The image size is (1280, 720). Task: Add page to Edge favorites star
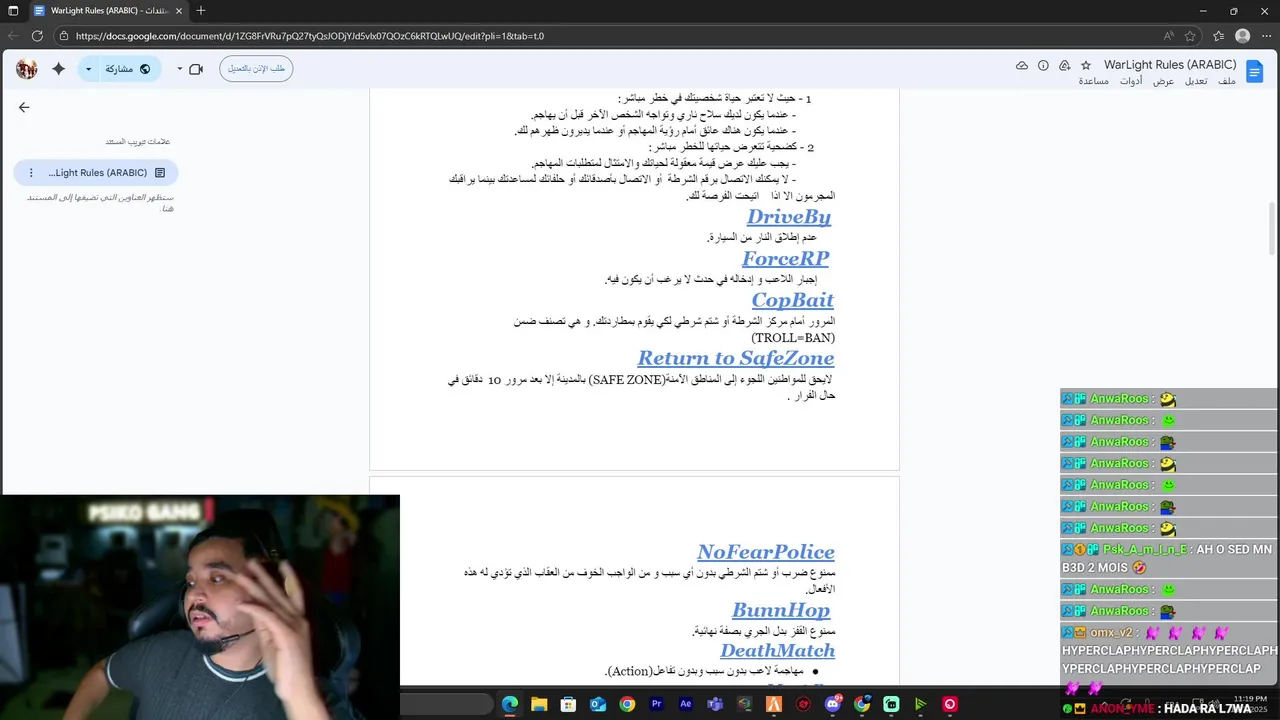1190,36
